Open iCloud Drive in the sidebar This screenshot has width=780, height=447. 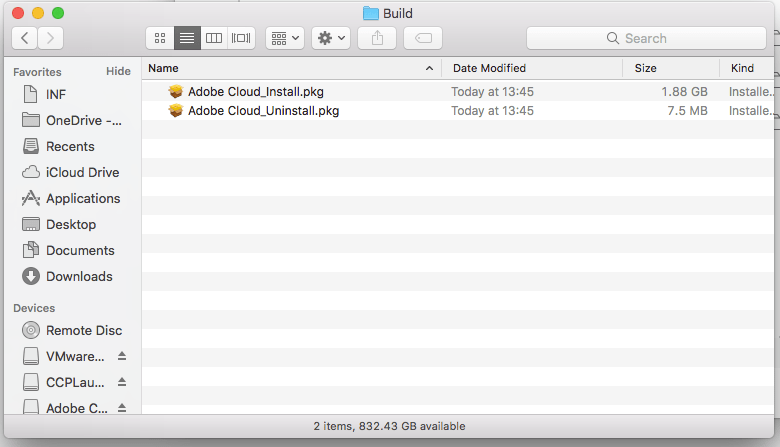72,172
